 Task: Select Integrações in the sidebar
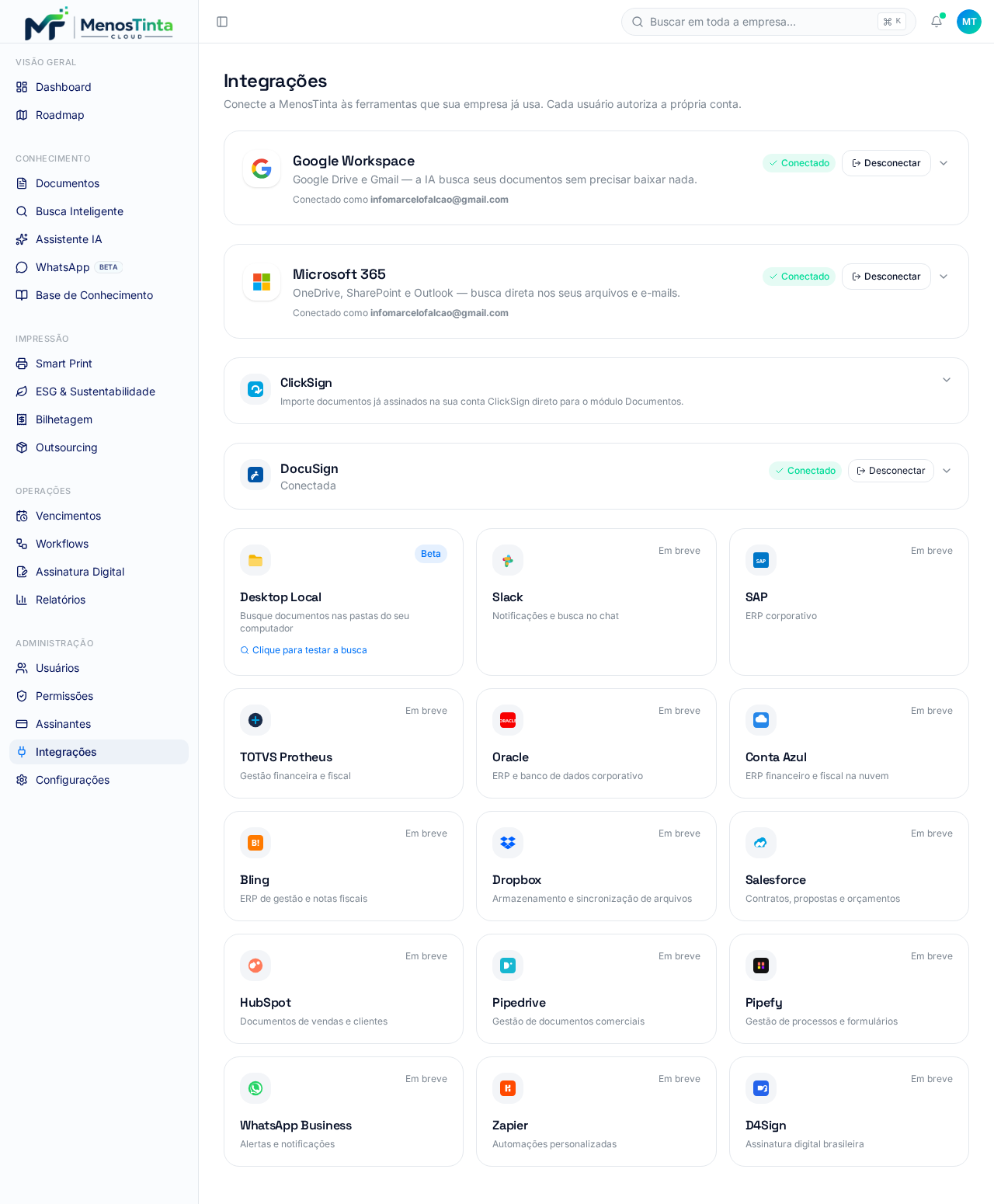click(99, 752)
